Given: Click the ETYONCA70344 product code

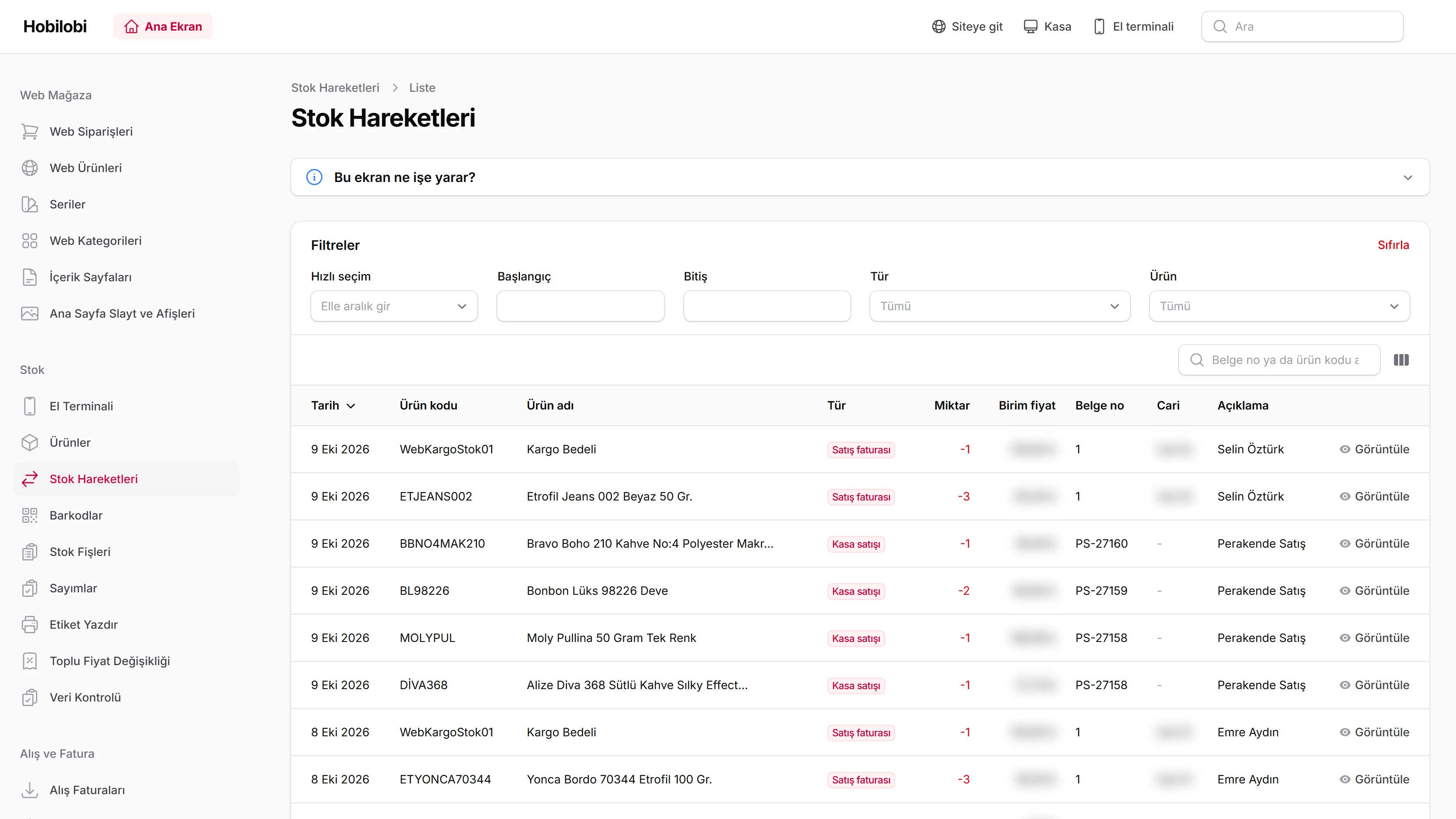Looking at the screenshot, I should point(445,779).
